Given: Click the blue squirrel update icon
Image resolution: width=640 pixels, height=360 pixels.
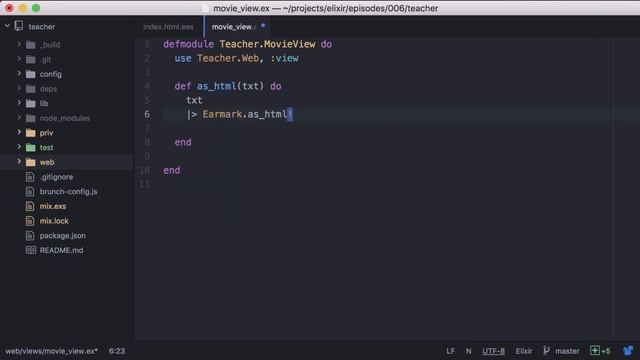Looking at the screenshot, I should (x=628, y=351).
